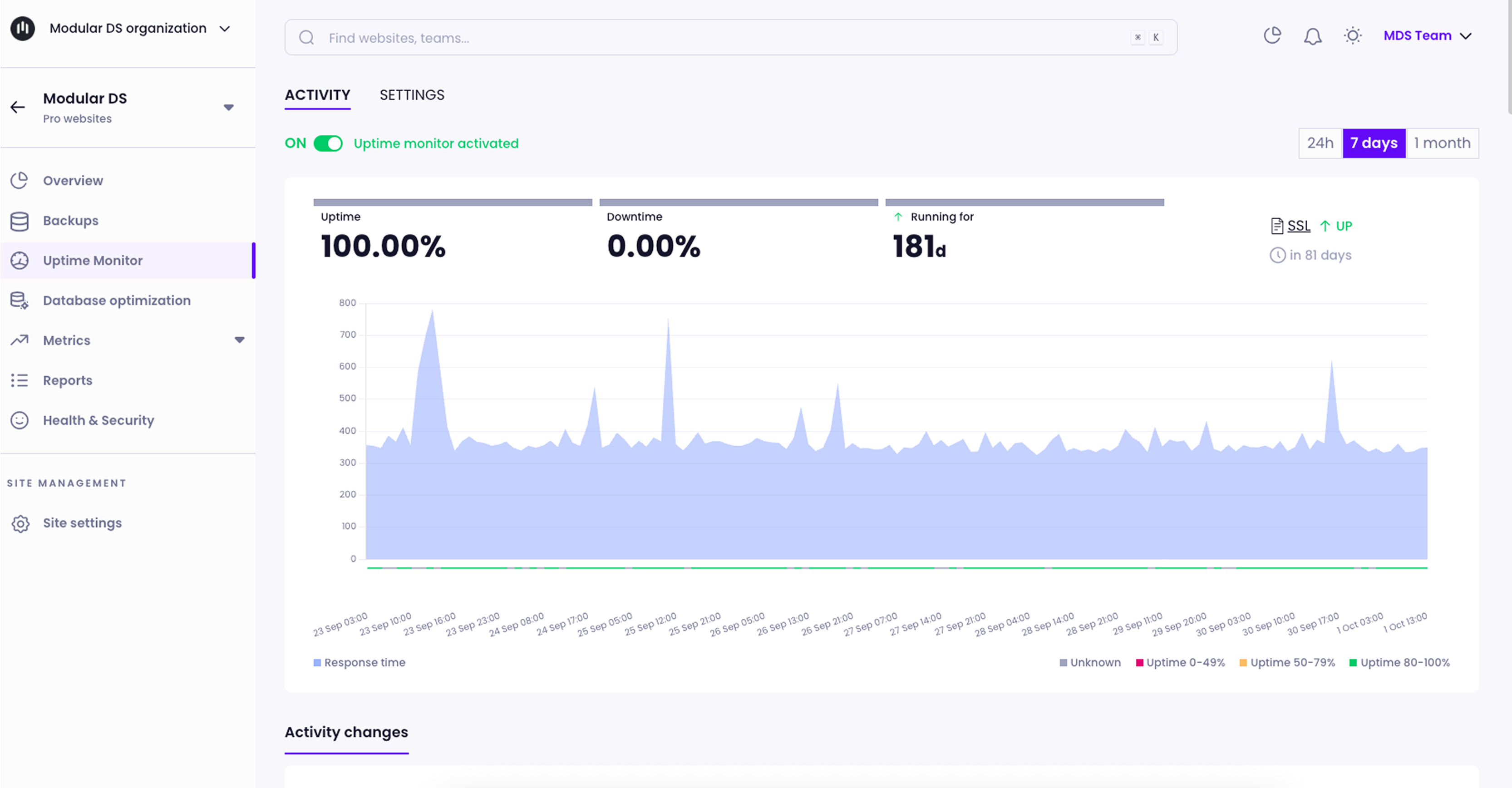The width and height of the screenshot is (1512, 788).
Task: Click the SSL link
Action: point(1298,226)
